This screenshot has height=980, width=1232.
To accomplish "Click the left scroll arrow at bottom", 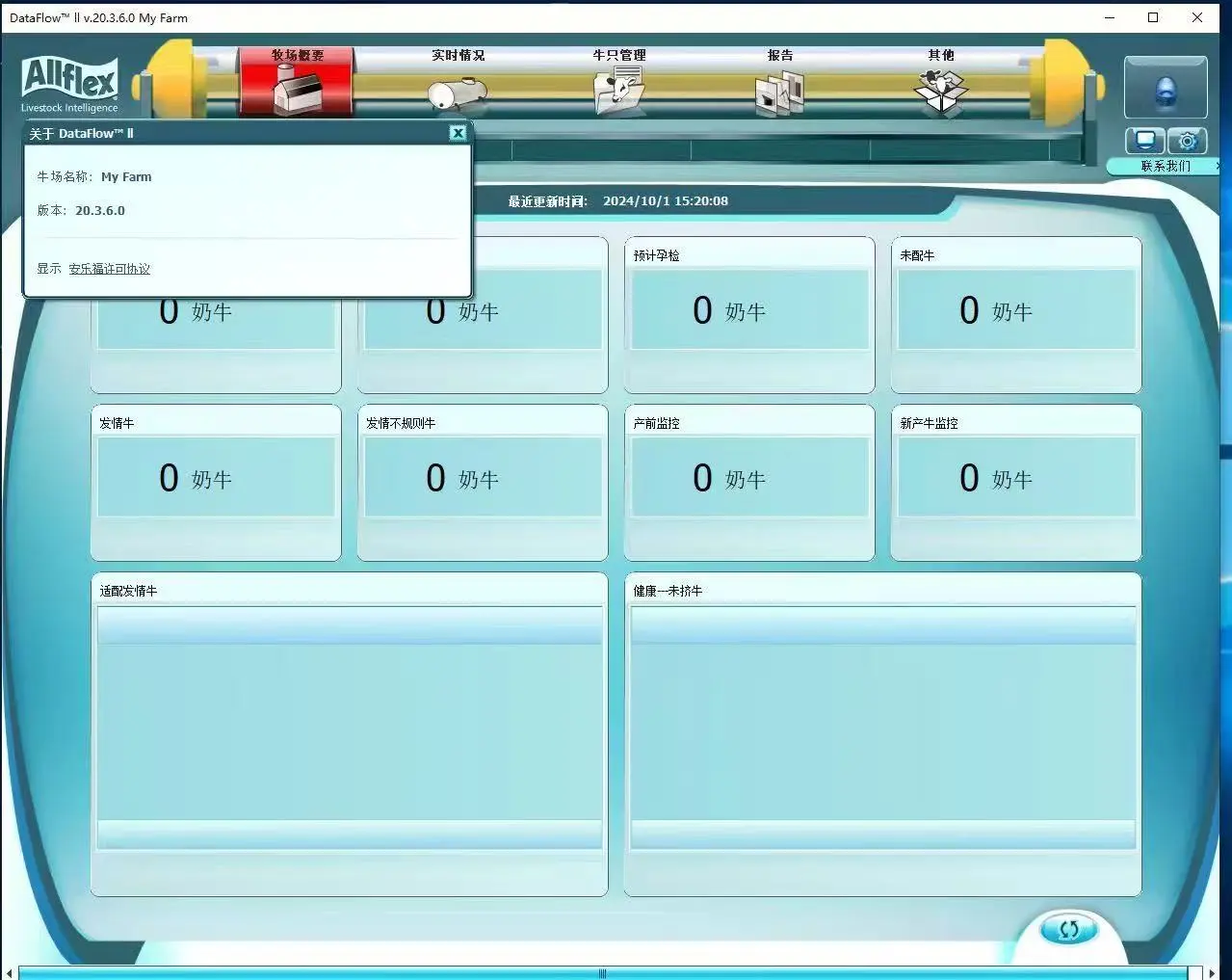I will [9, 973].
